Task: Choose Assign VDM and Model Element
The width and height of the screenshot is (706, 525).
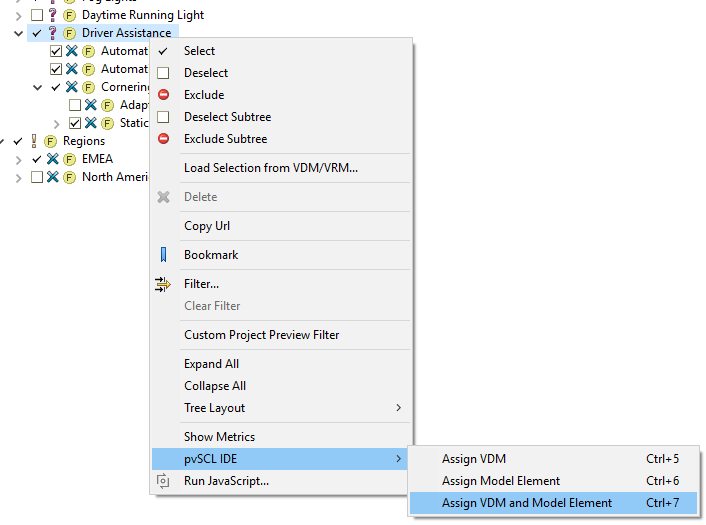Action: click(527, 503)
